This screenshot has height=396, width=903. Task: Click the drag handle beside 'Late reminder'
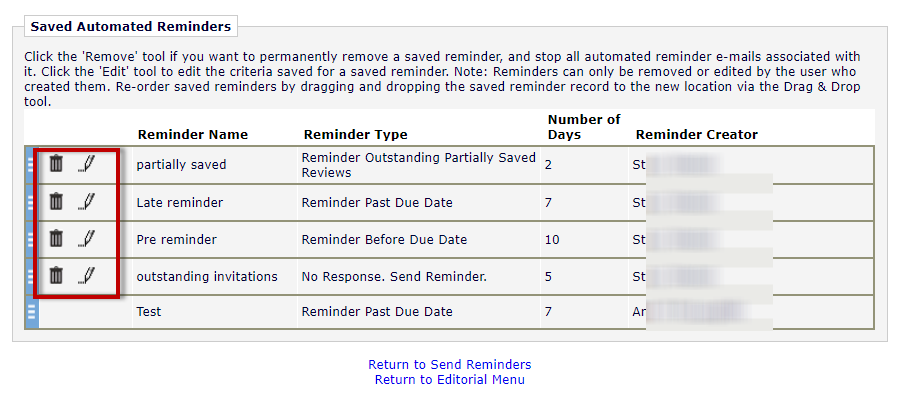pyautogui.click(x=32, y=203)
